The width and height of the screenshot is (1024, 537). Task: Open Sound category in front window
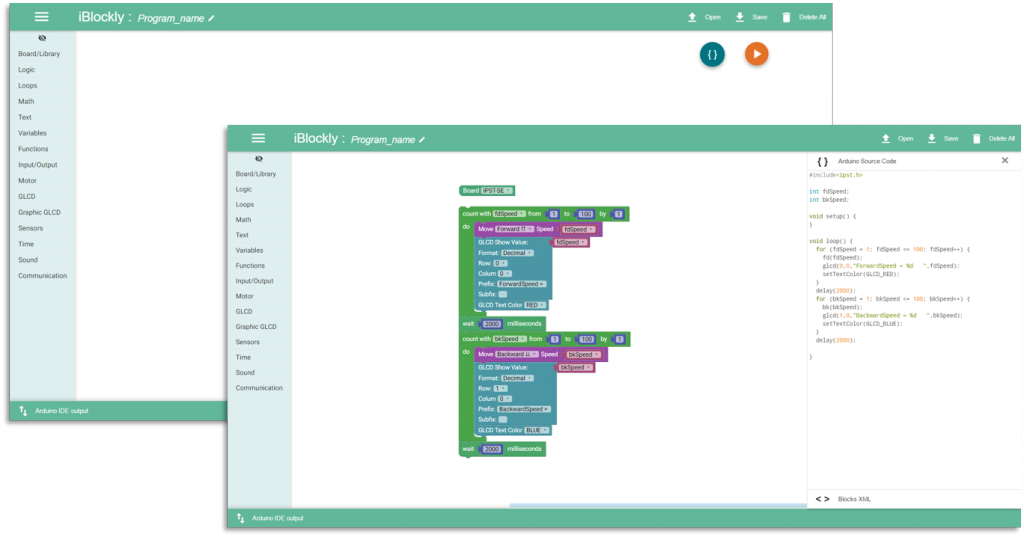[245, 372]
